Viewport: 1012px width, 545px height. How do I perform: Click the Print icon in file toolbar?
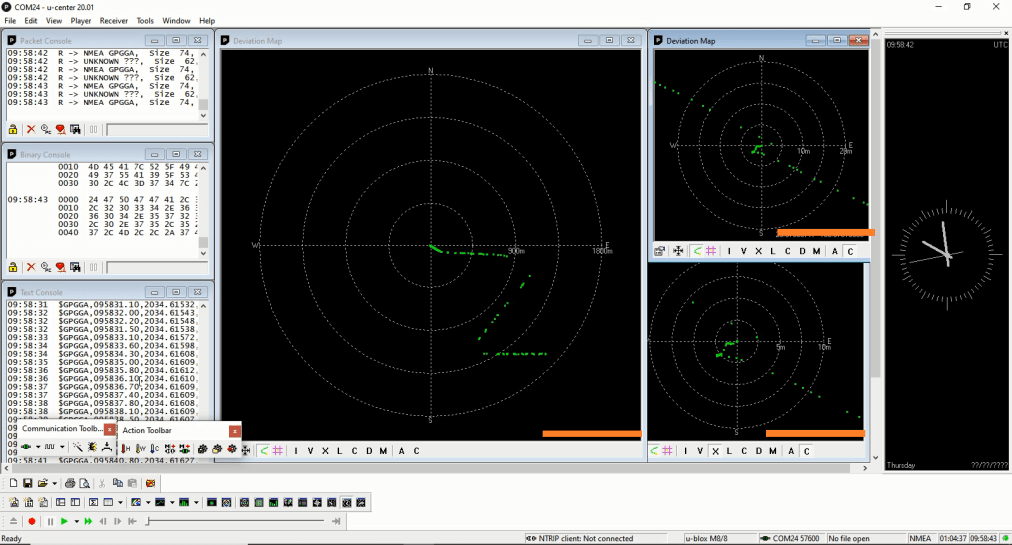[x=70, y=483]
